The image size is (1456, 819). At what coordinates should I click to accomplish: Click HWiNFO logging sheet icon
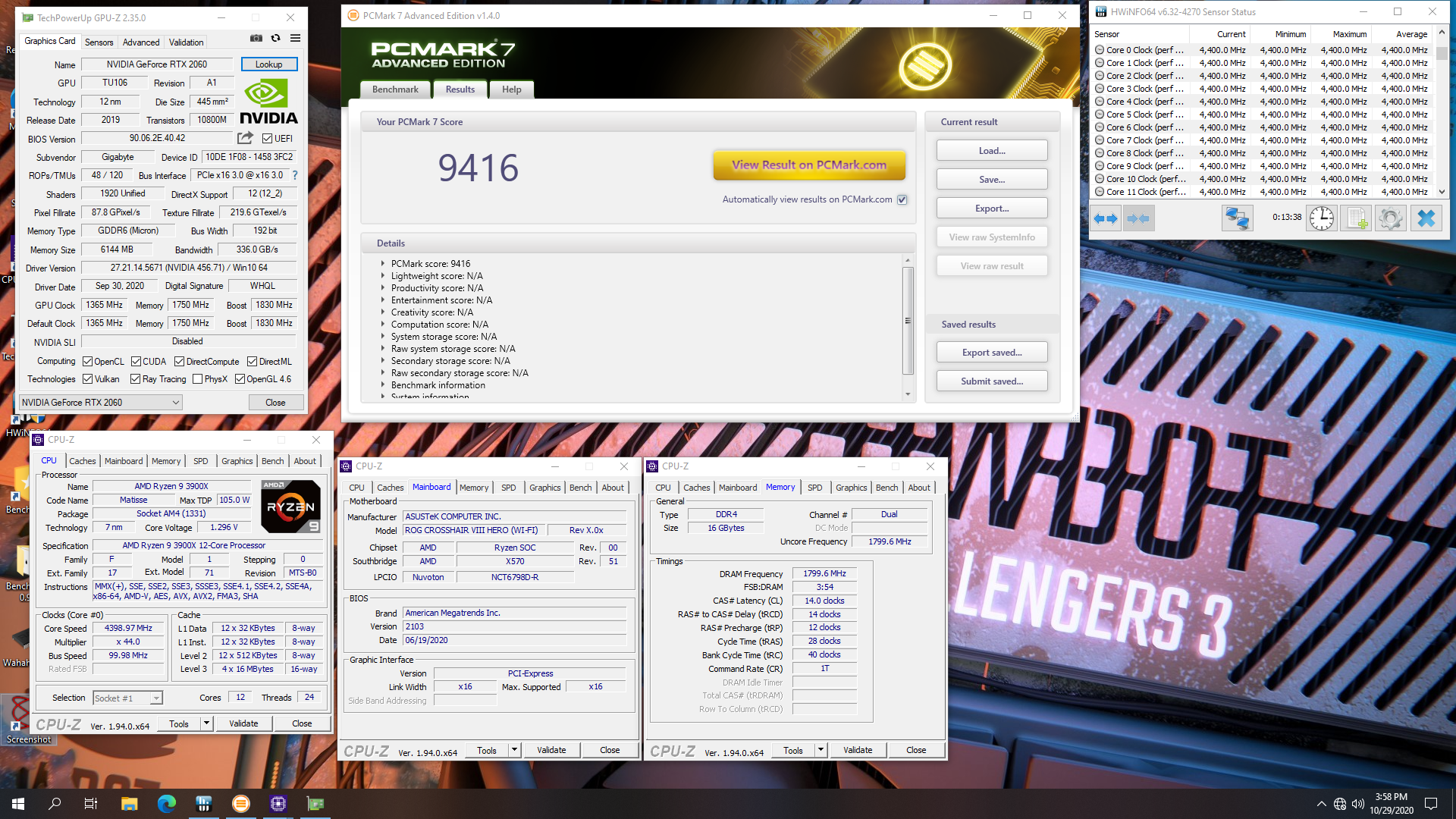point(1356,218)
